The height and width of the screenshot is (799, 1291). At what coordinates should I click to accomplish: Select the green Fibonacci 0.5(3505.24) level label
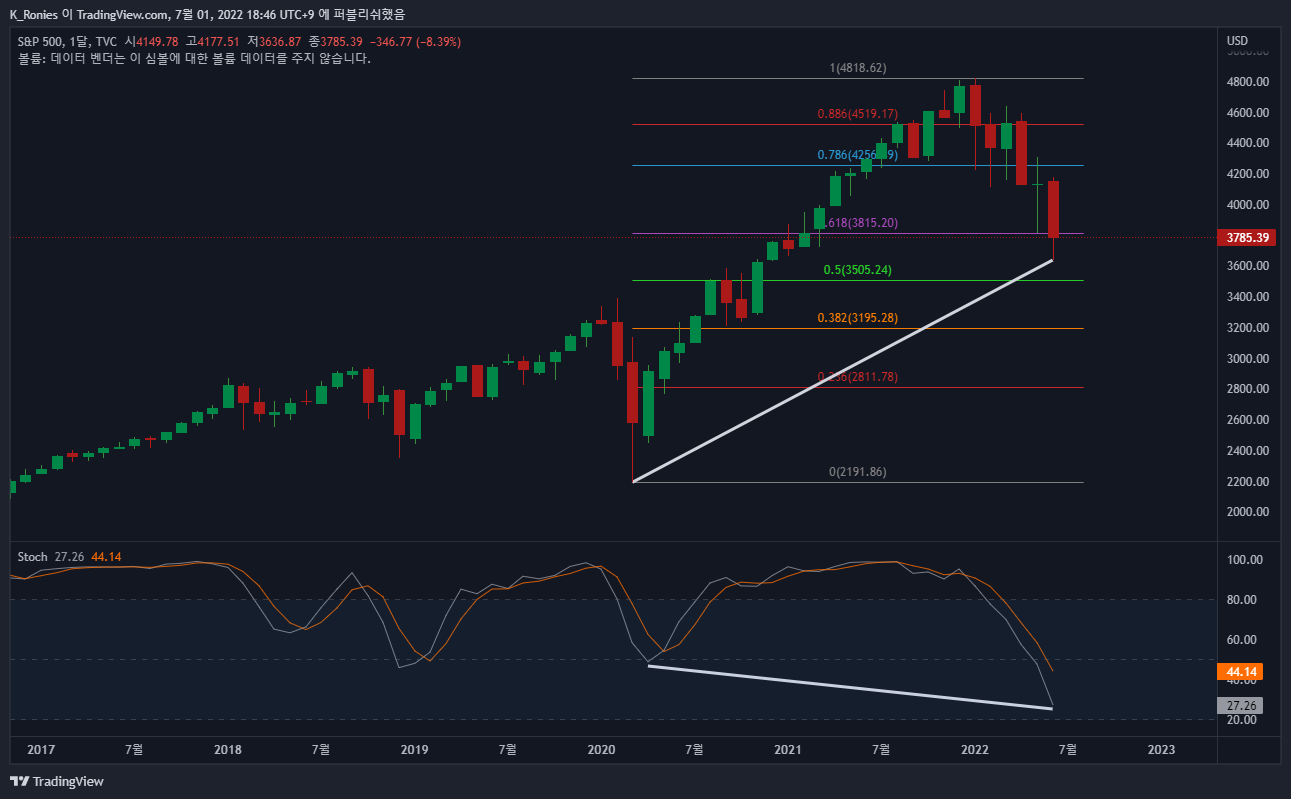(857, 270)
